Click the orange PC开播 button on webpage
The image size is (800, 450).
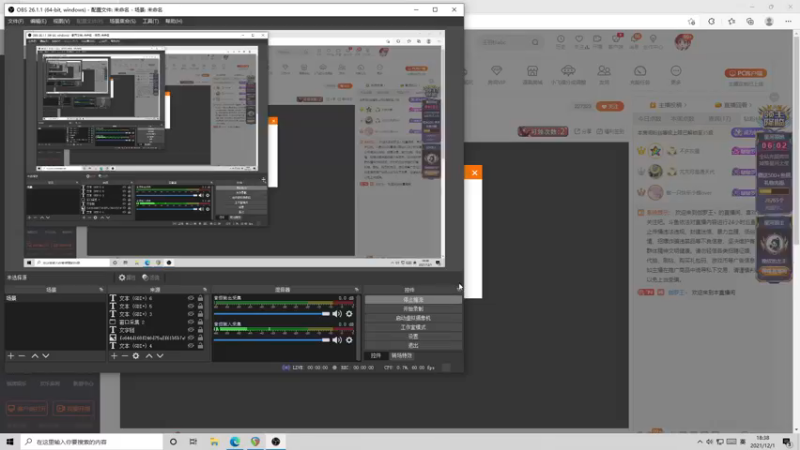745,73
